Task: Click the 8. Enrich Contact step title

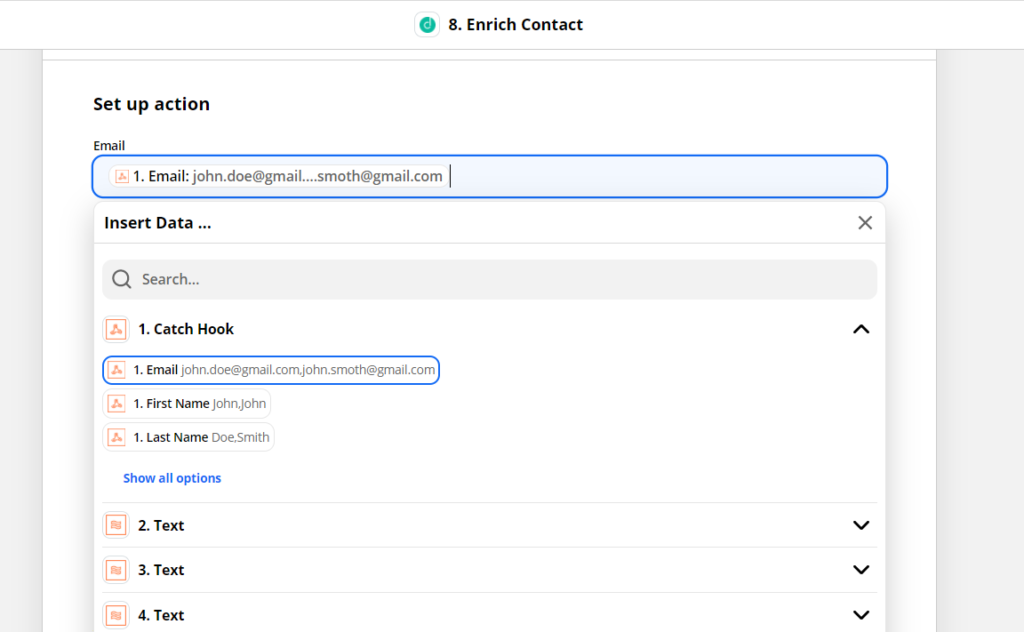Action: tap(515, 25)
